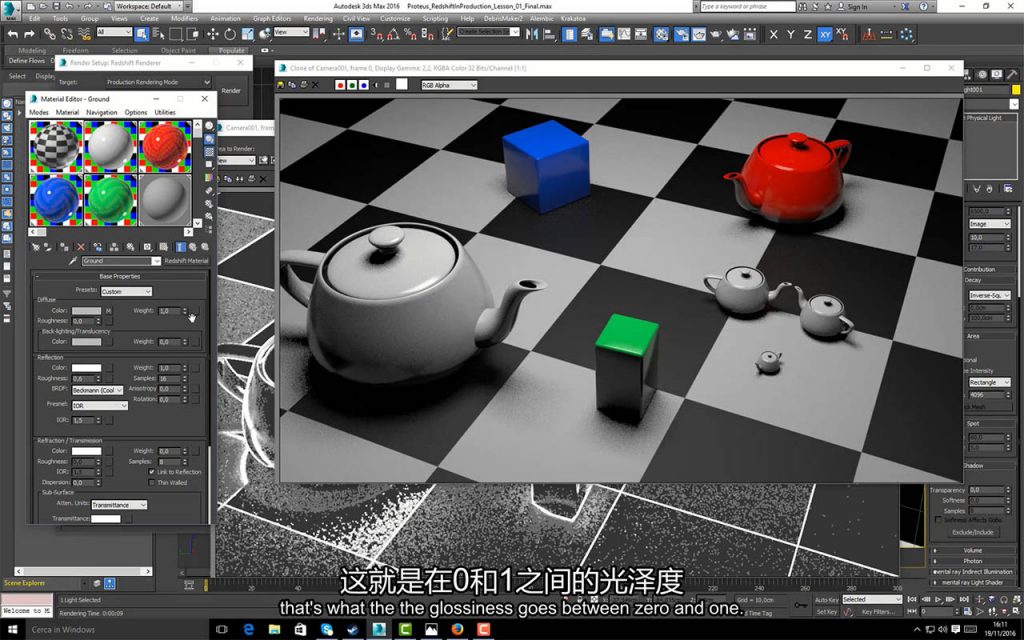The height and width of the screenshot is (640, 1024).
Task: Click the Redshift Material type button
Action: [x=186, y=261]
